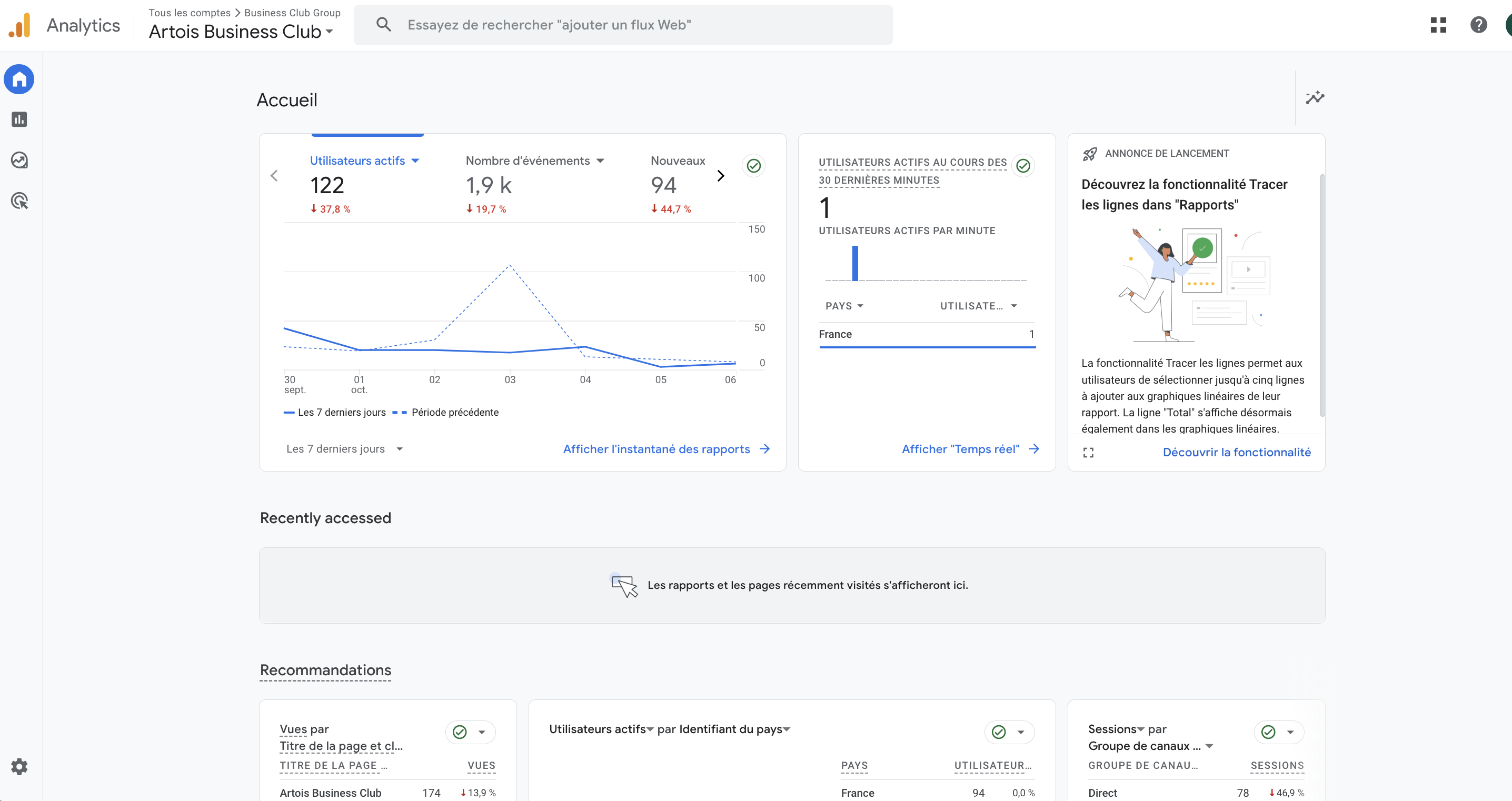This screenshot has height=801, width=1512.
Task: Click 'Découvrir la fonctionnalité' link
Action: click(x=1236, y=453)
